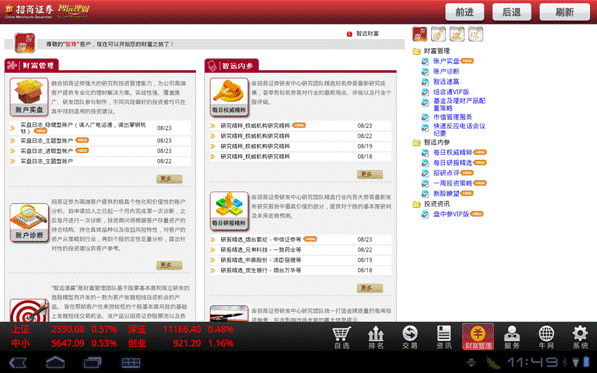The height and width of the screenshot is (373, 597).
Task: Select the 智远内参 section tab header
Action: point(231,65)
